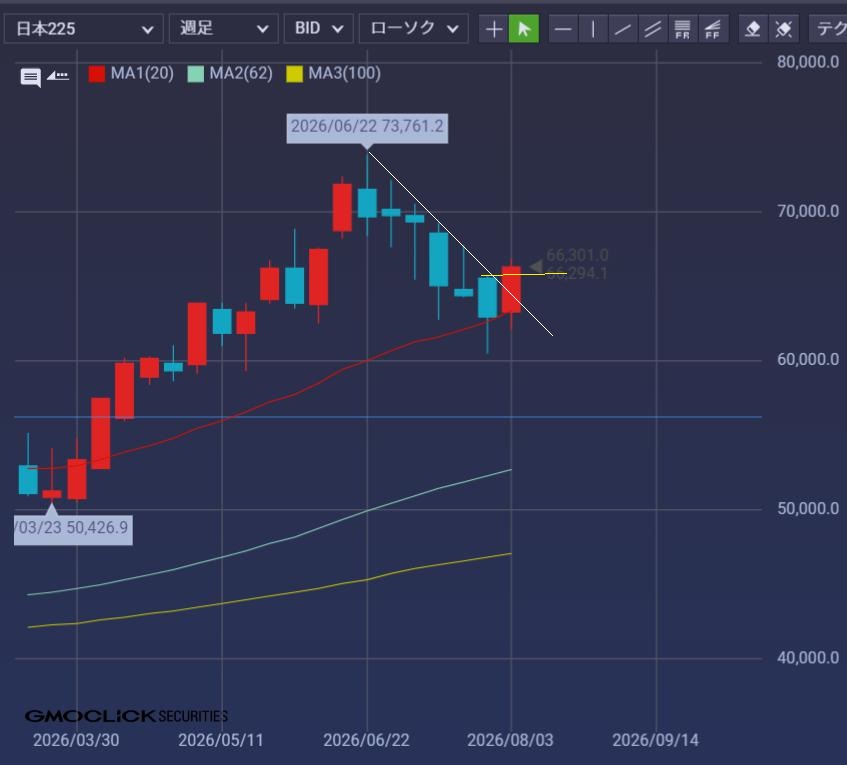Click the 2026/06/22 date axis label
This screenshot has height=765, width=847.
[366, 740]
